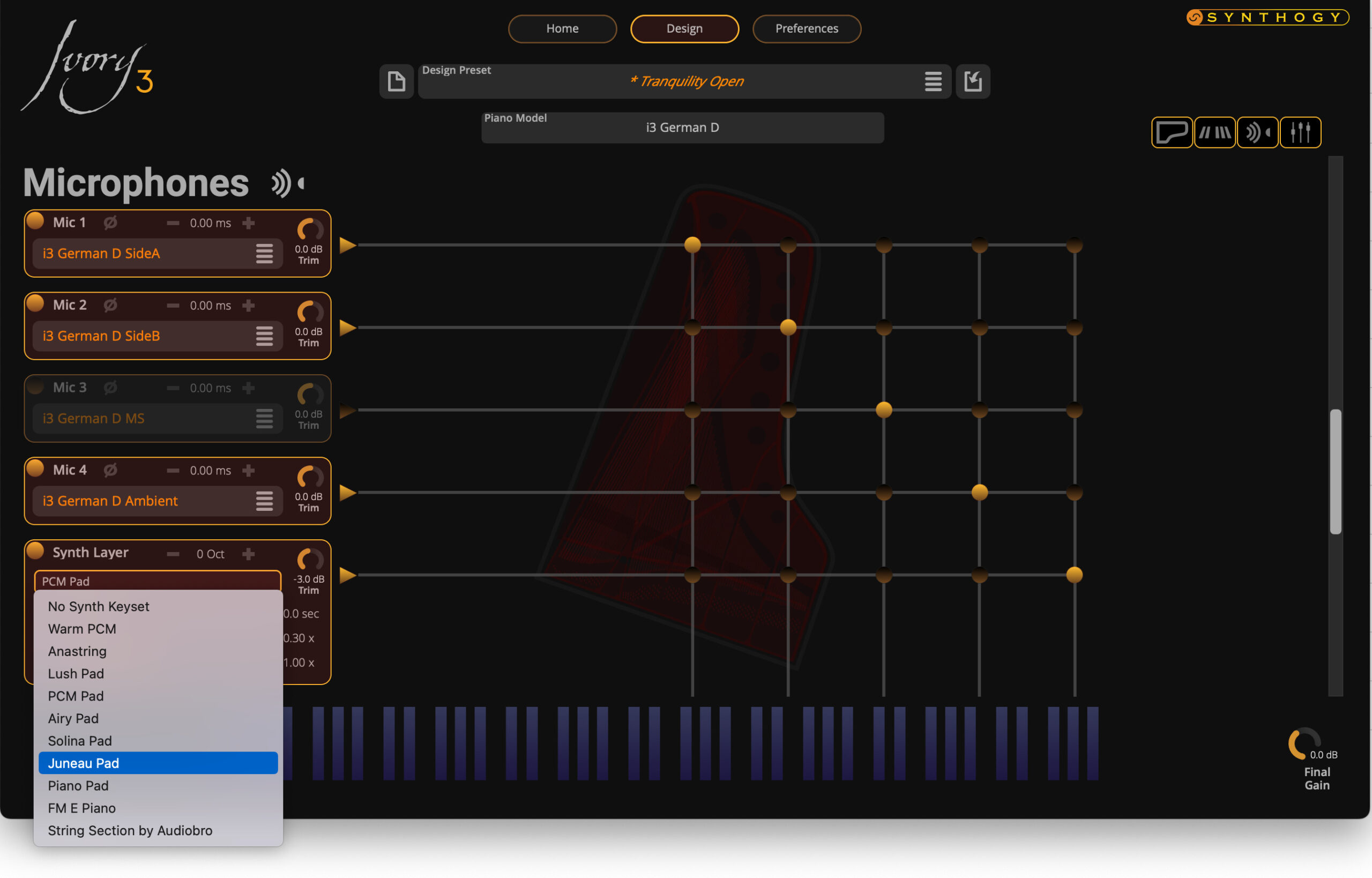
Task: Increase Mic 2 delay with plus
Action: click(x=249, y=306)
